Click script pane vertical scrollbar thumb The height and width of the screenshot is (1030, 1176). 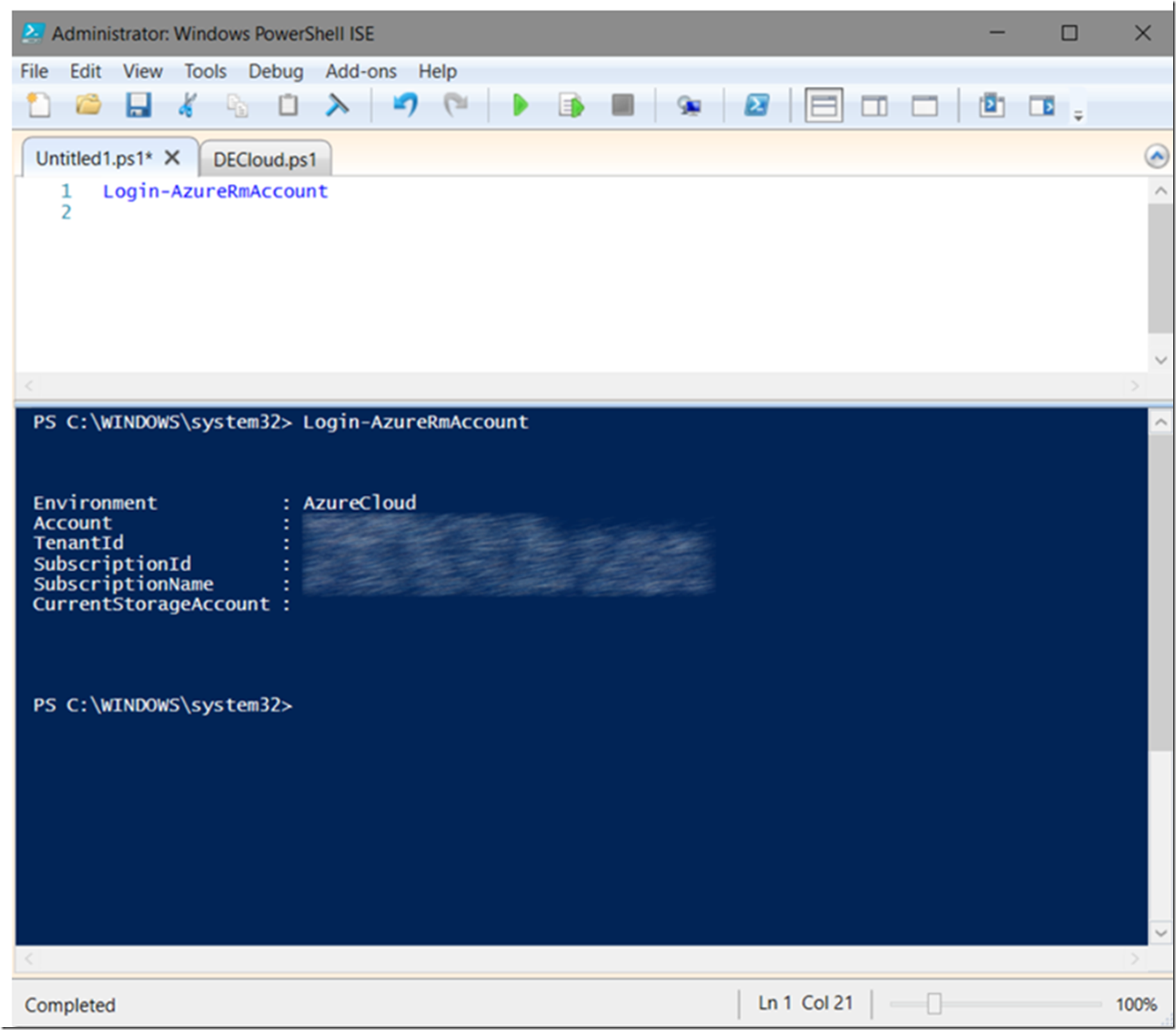(1160, 268)
